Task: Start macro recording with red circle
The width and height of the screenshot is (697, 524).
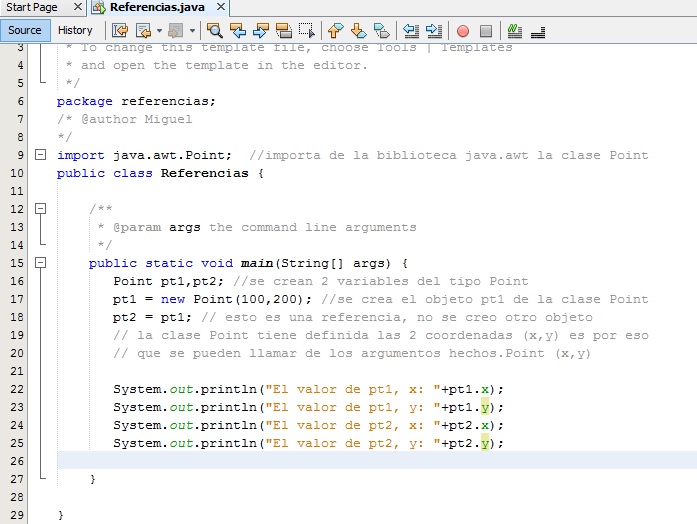Action: 463,30
